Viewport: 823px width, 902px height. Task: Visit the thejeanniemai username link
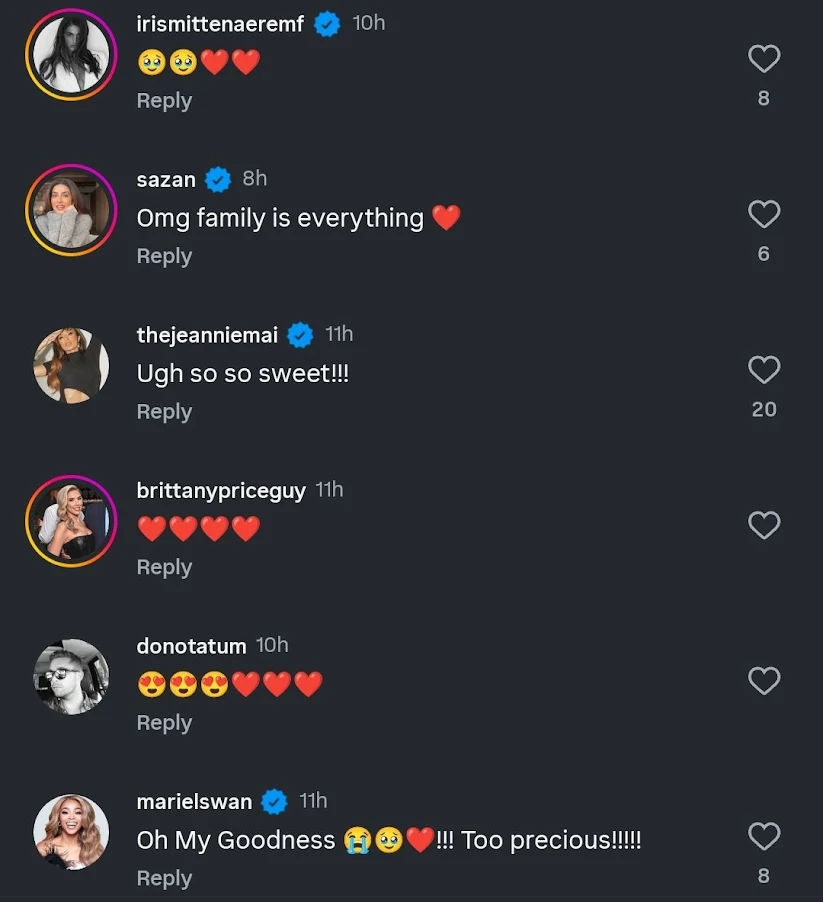pos(207,335)
